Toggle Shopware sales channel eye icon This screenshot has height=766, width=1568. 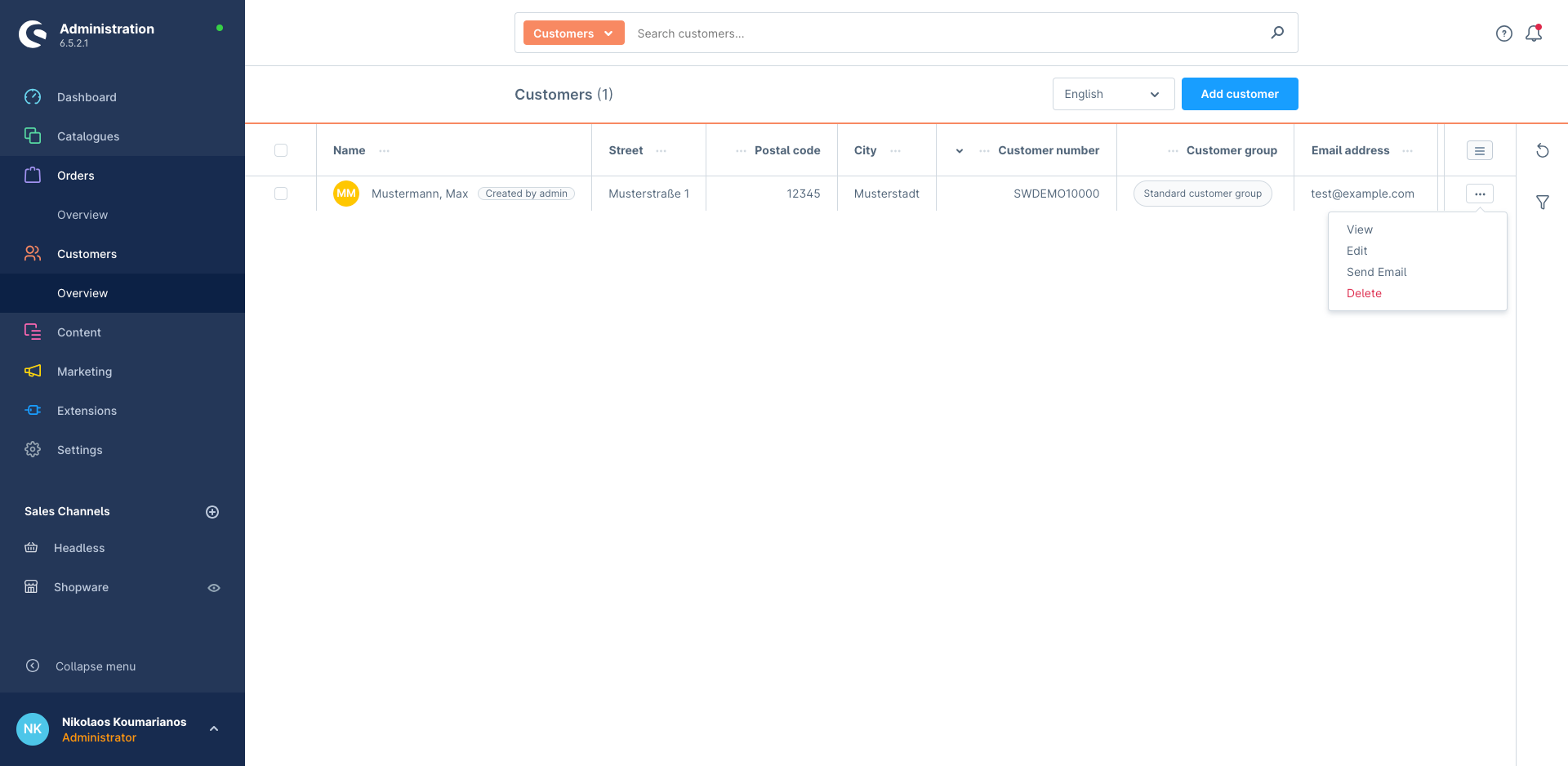click(x=214, y=588)
